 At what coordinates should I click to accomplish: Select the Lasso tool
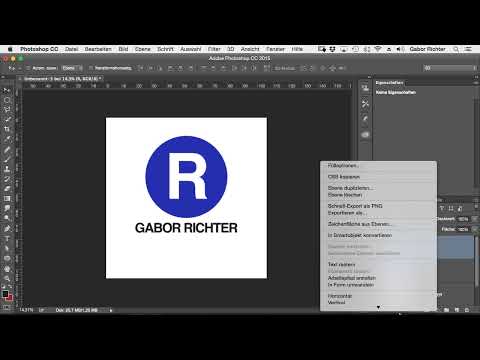(7, 110)
